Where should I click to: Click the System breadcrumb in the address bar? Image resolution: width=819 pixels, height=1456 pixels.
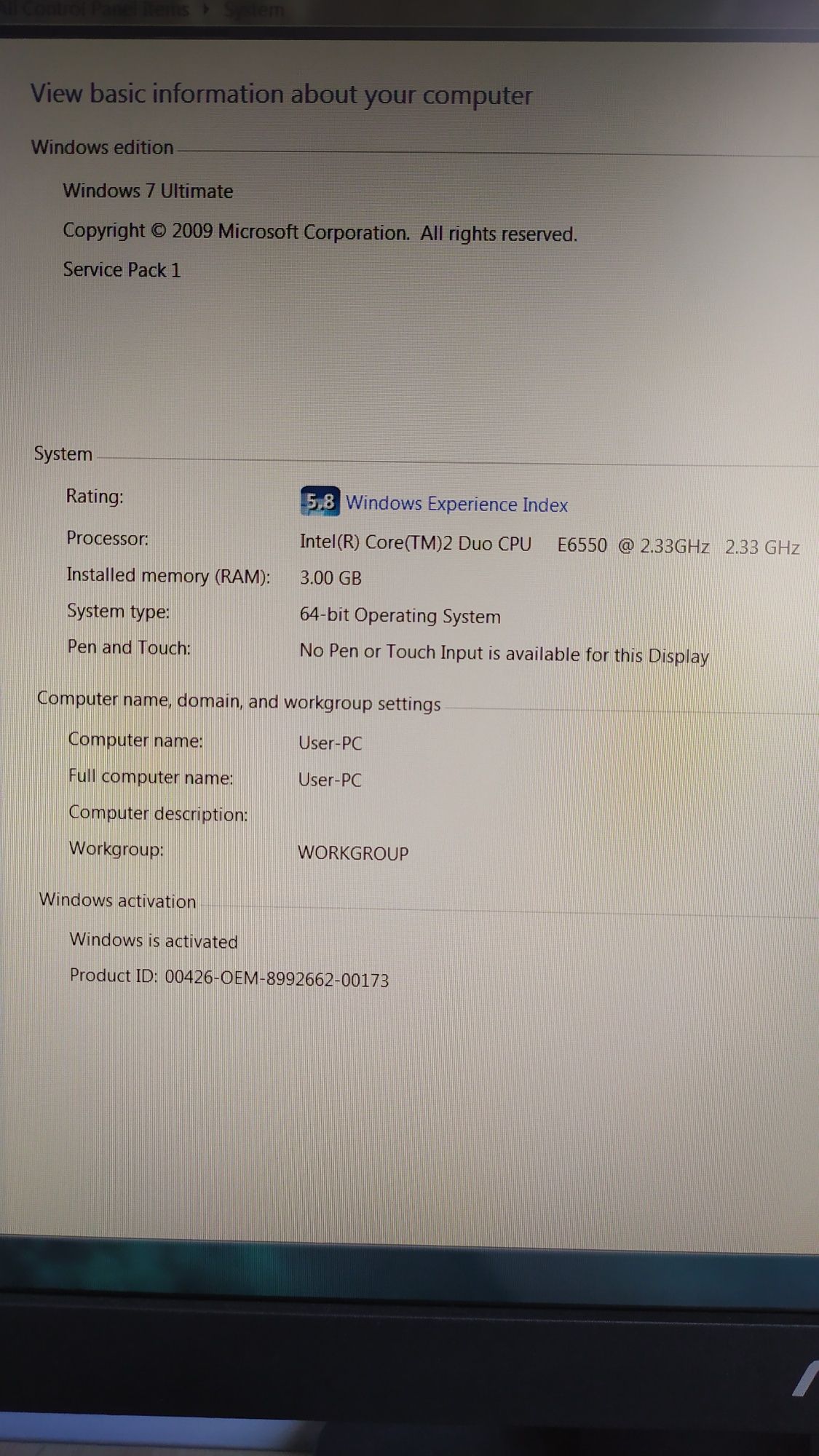254,9
